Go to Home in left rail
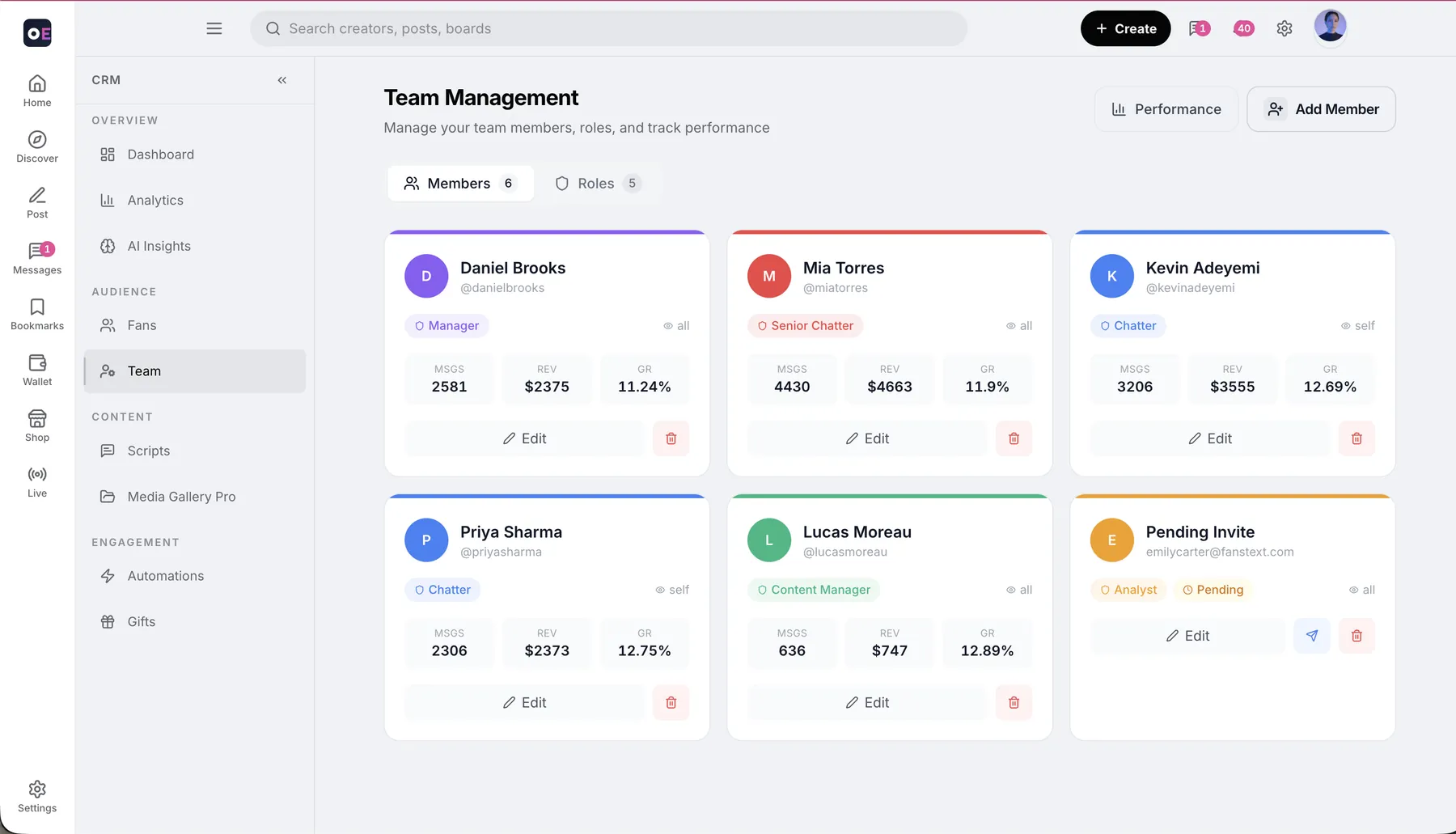The width and height of the screenshot is (1456, 834). coord(37,91)
